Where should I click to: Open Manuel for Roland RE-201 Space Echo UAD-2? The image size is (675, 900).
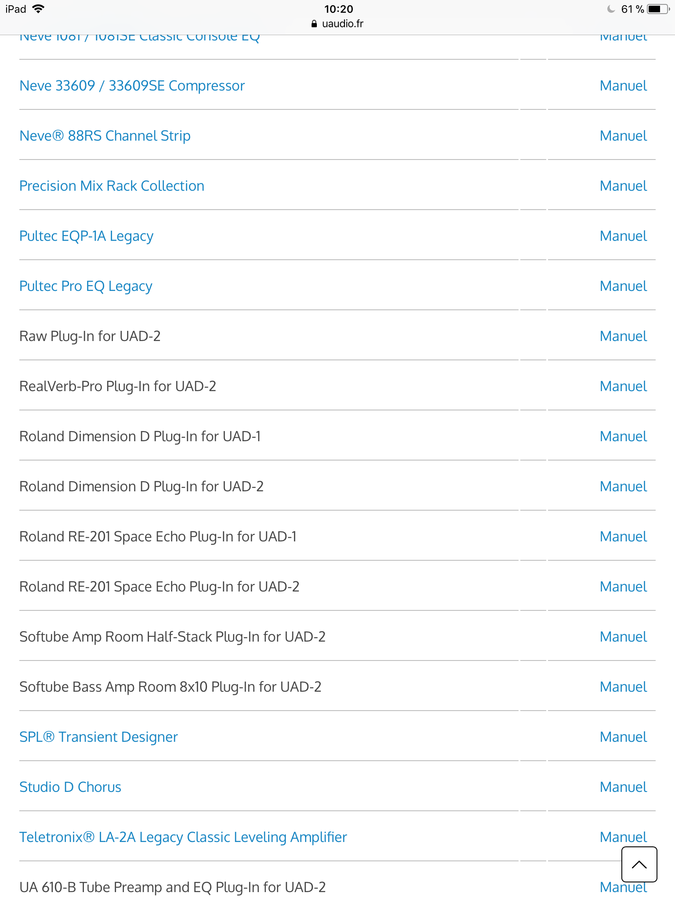623,586
